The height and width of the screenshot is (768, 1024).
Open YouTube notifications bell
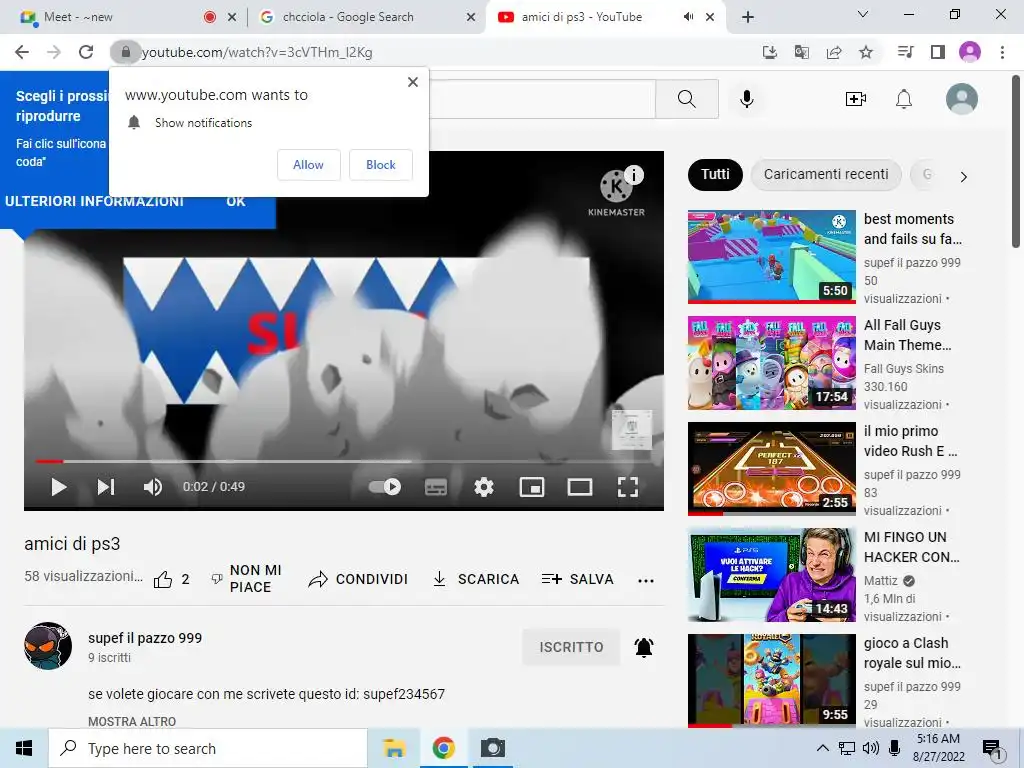pyautogui.click(x=904, y=99)
